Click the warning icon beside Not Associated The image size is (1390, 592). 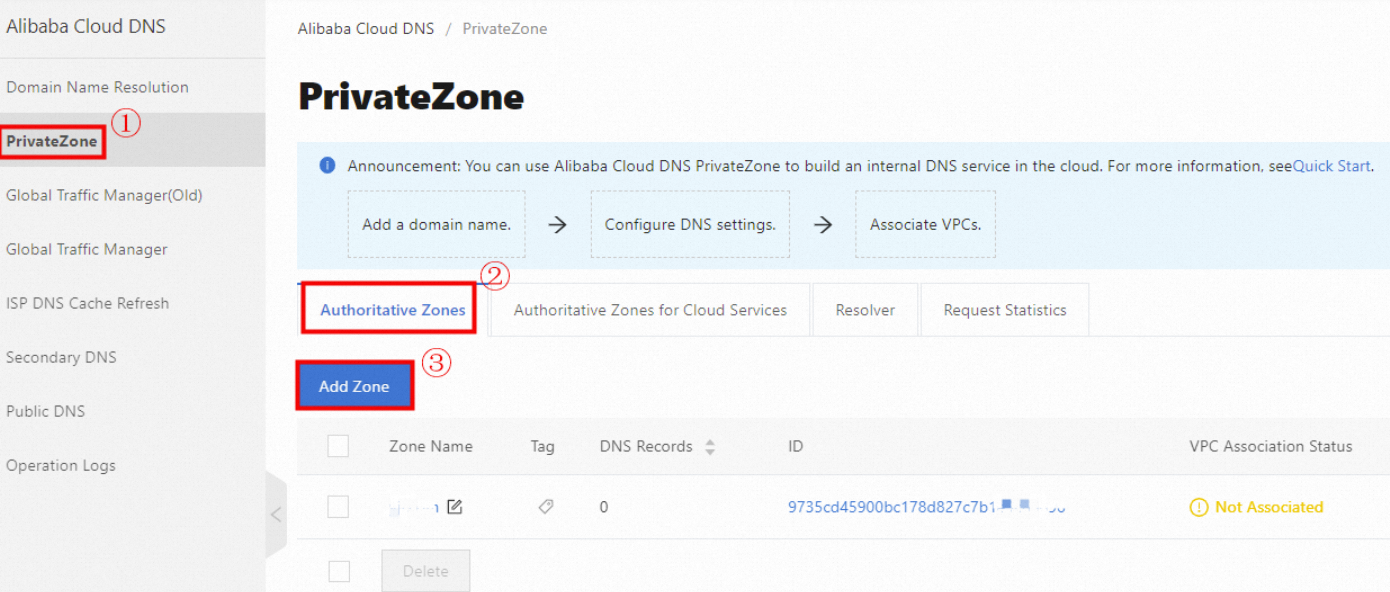[x=1198, y=507]
